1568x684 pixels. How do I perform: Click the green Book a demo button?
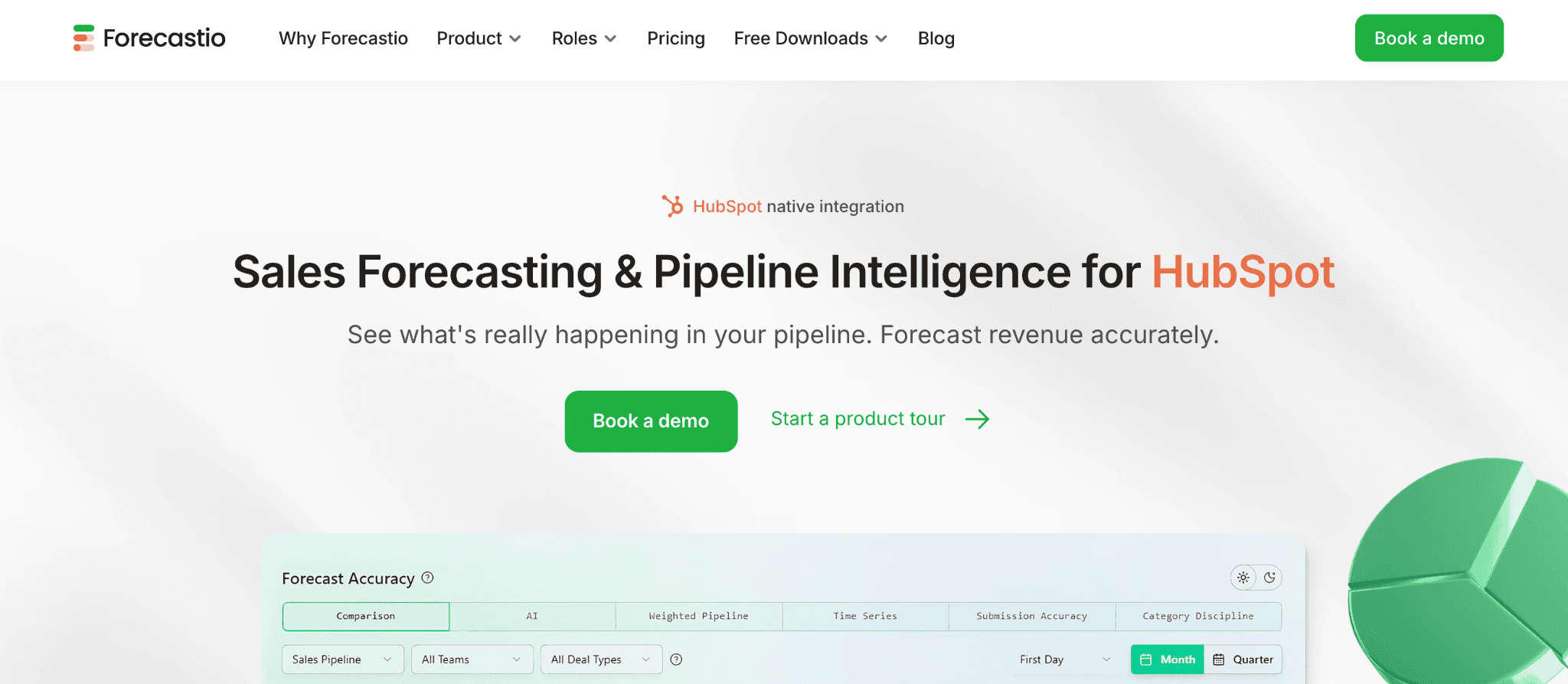pos(650,421)
